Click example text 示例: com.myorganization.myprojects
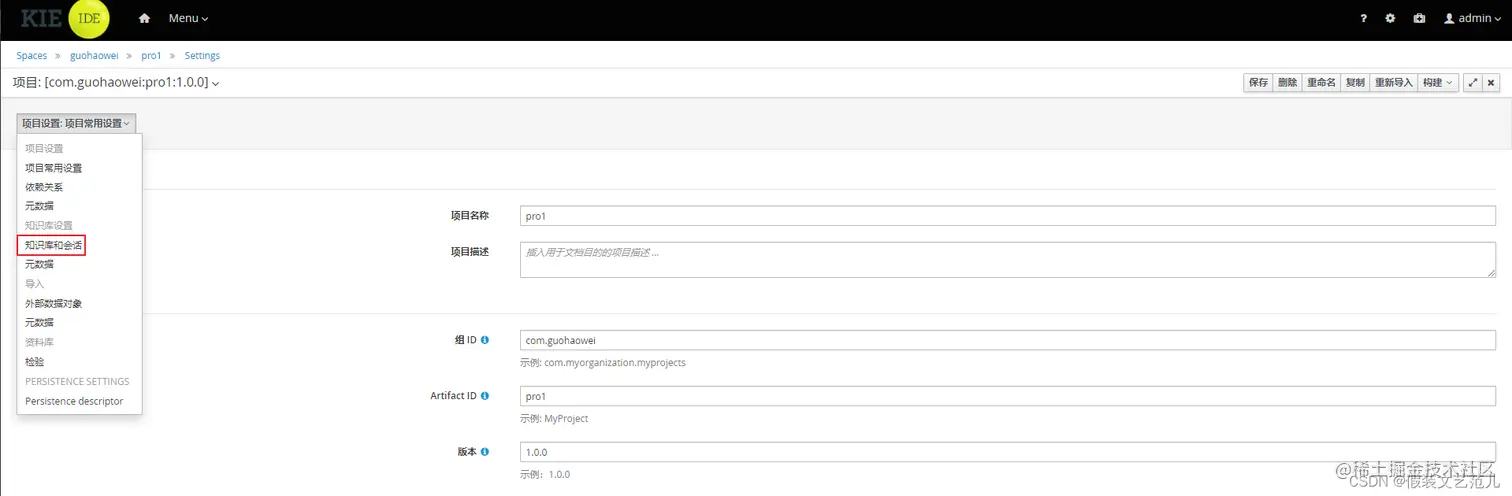The width and height of the screenshot is (1512, 496). click(x=603, y=363)
